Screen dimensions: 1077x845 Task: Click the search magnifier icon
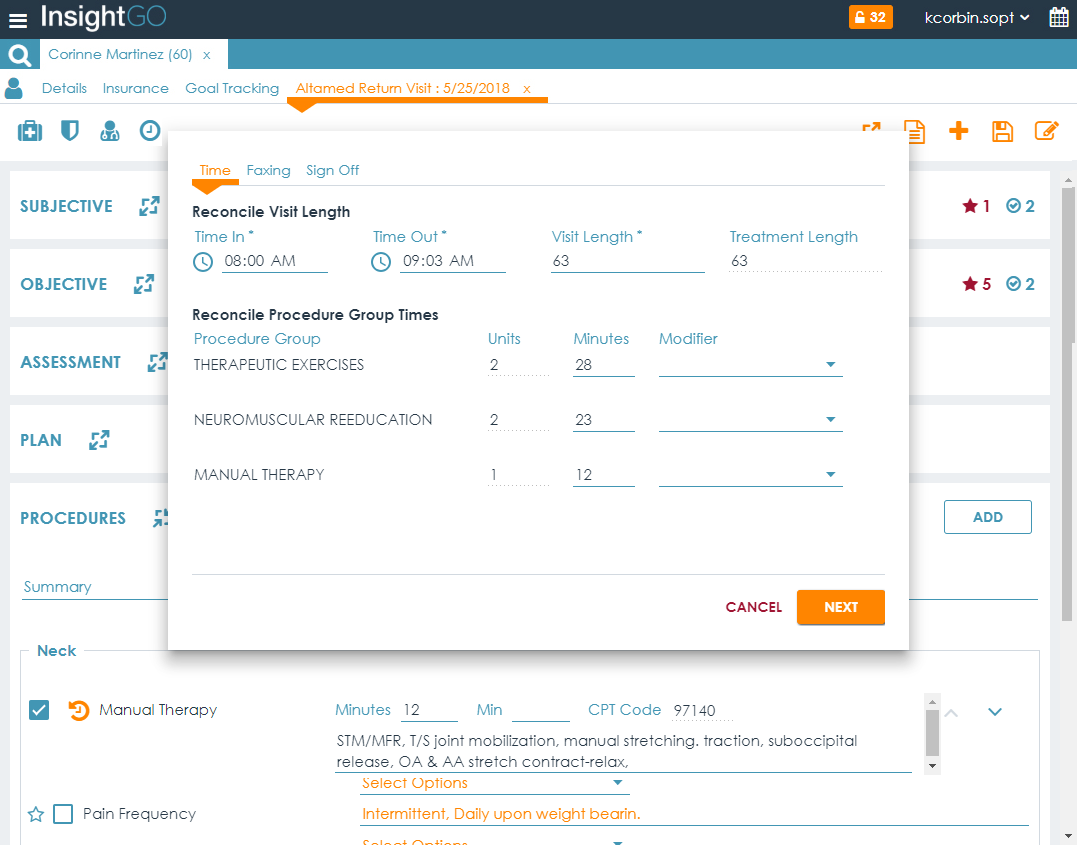coord(19,55)
